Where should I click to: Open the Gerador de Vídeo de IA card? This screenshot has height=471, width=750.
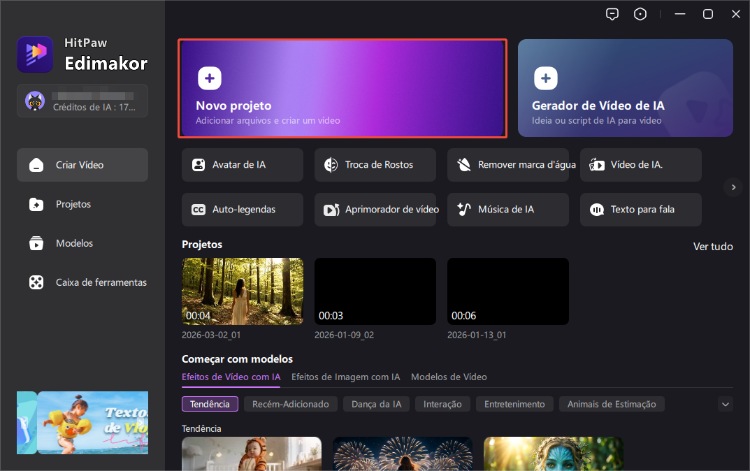pos(625,88)
